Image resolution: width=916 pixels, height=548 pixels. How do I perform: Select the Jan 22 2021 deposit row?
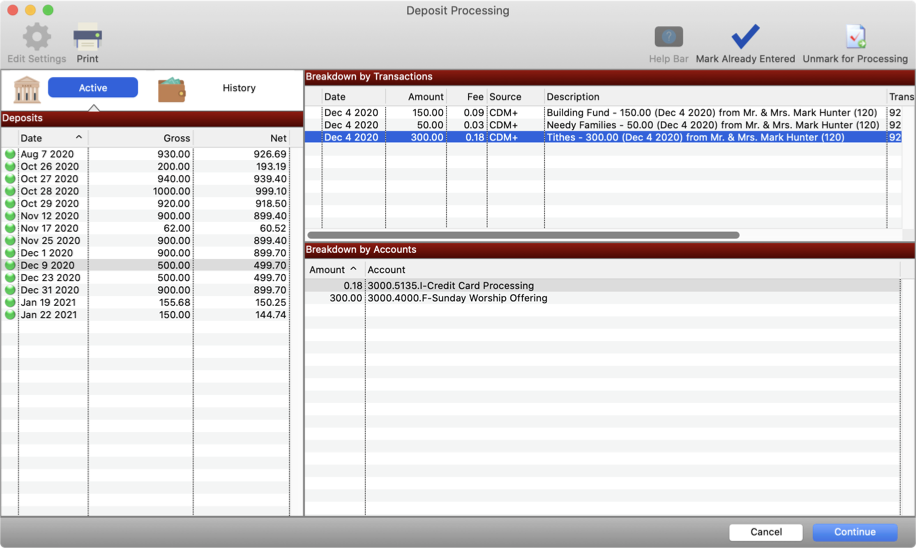tap(150, 315)
